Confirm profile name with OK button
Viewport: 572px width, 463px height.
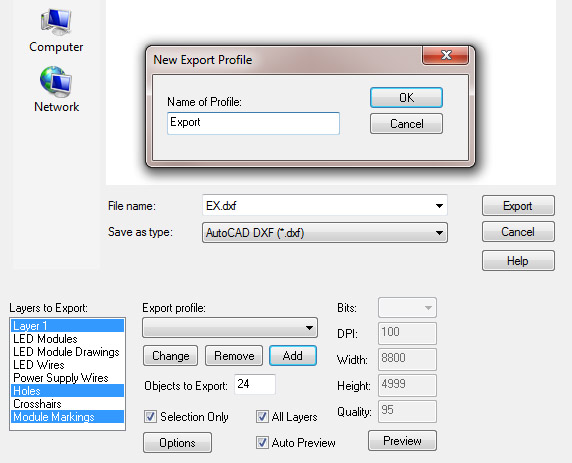(x=406, y=97)
